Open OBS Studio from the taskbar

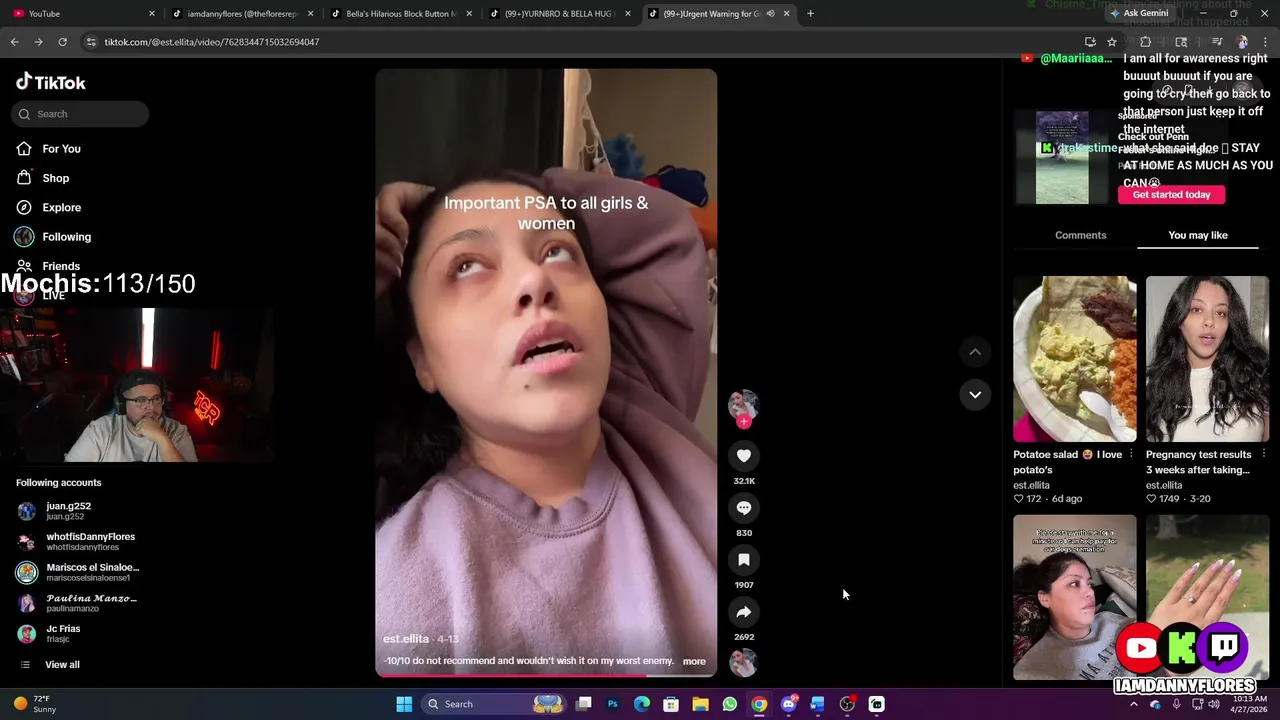847,704
